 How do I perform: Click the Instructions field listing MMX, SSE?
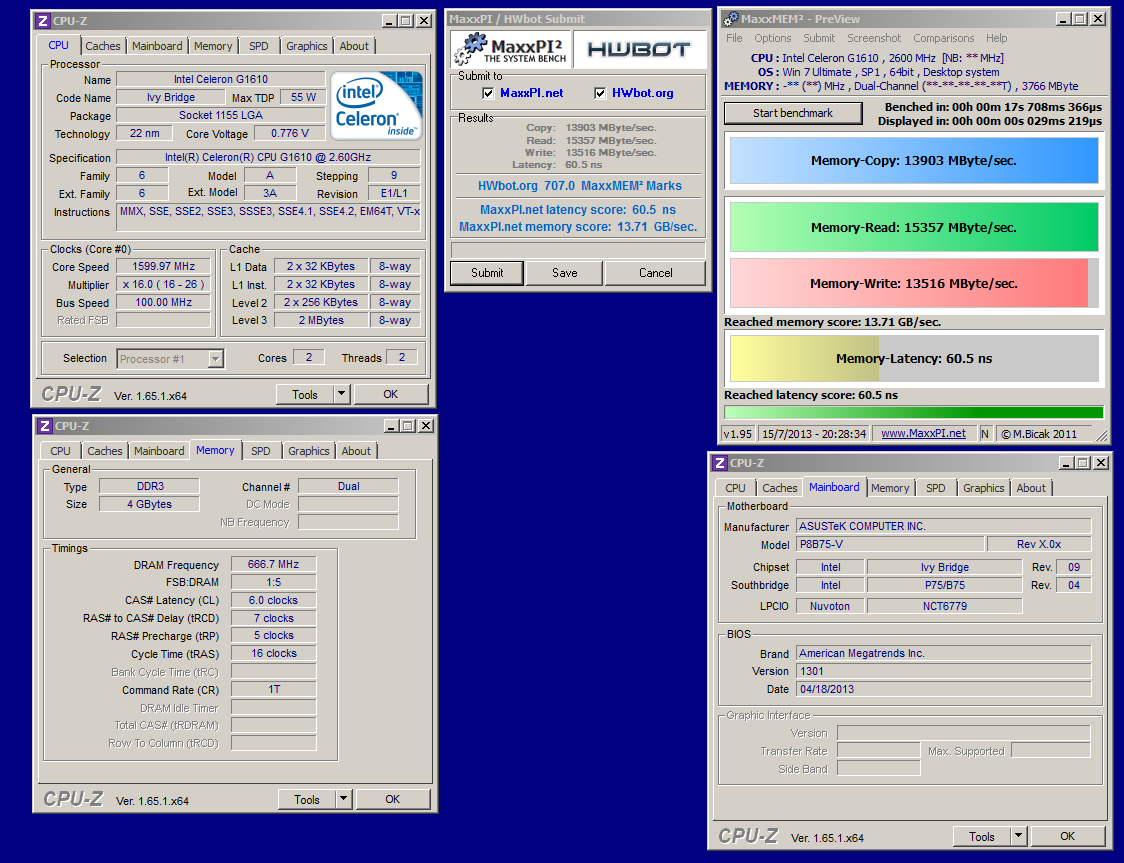270,217
